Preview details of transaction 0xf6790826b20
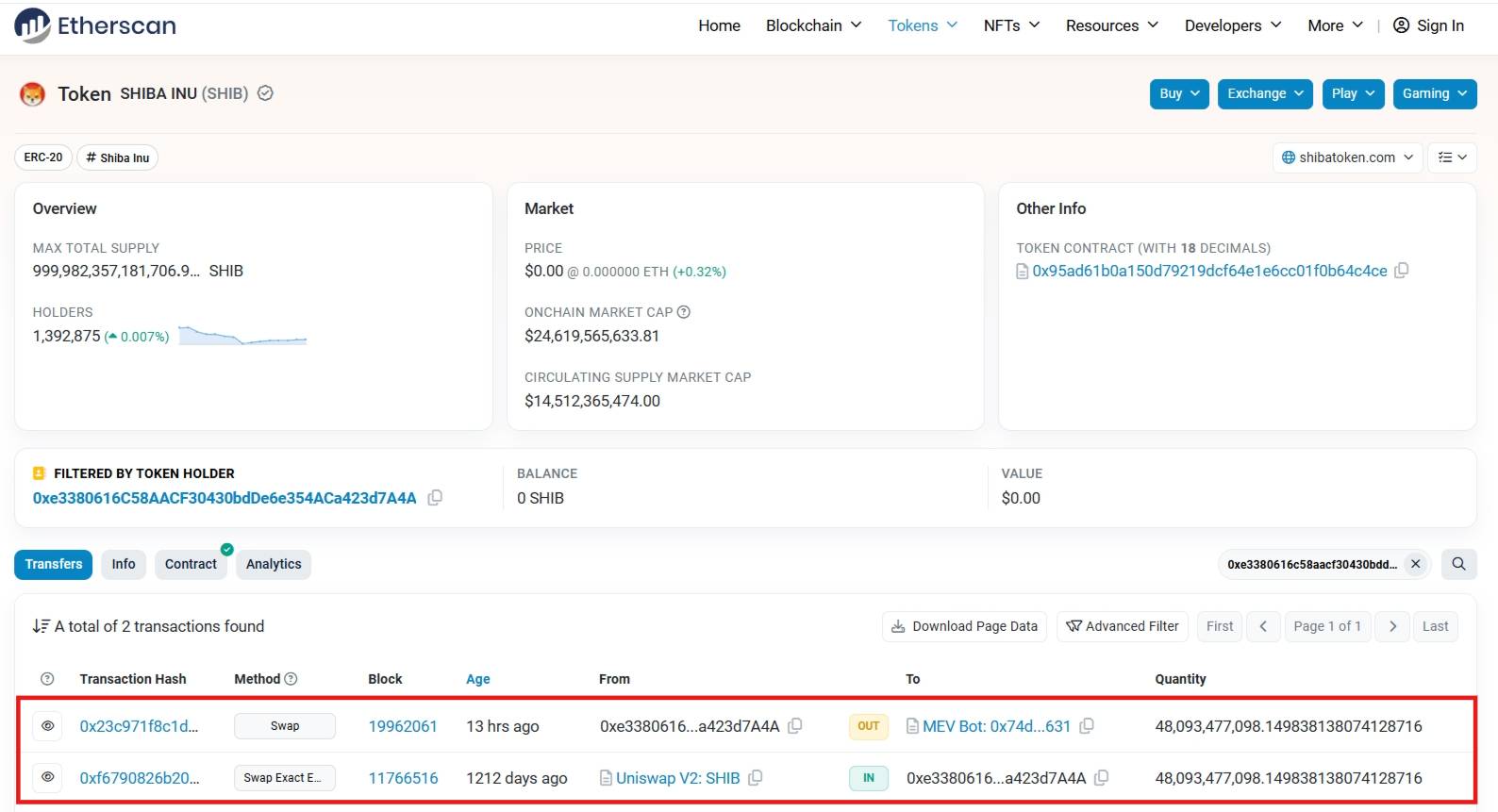 (48, 778)
